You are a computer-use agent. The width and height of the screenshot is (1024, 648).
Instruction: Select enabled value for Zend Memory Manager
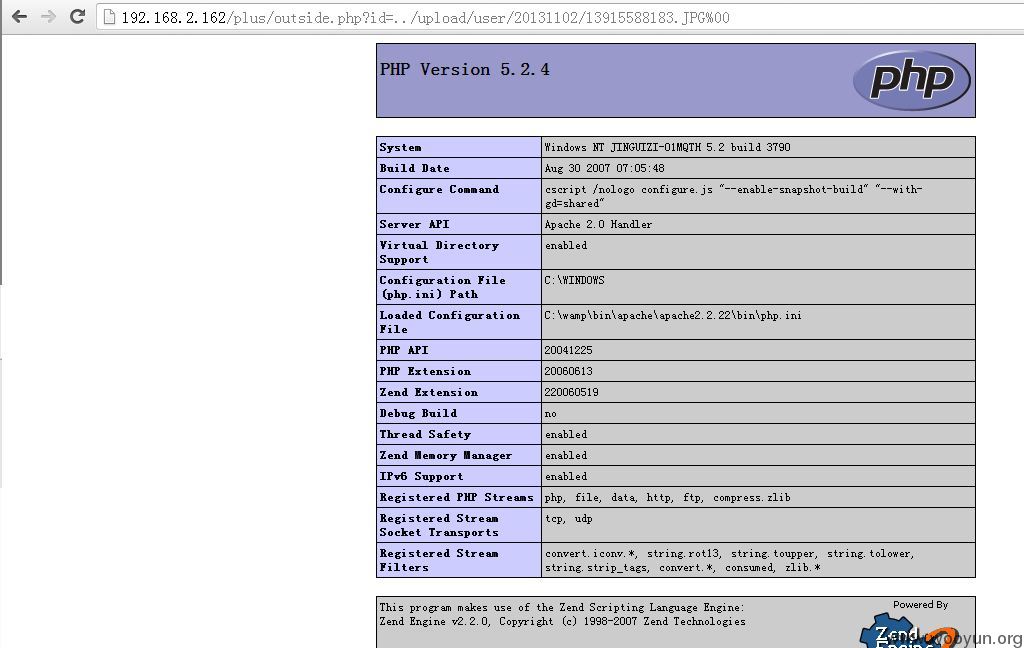coord(566,455)
